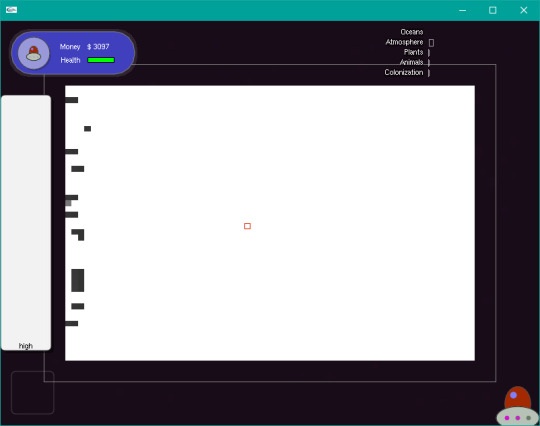The image size is (540, 426).
Task: Click the Plants progress indicator
Action: point(429,53)
